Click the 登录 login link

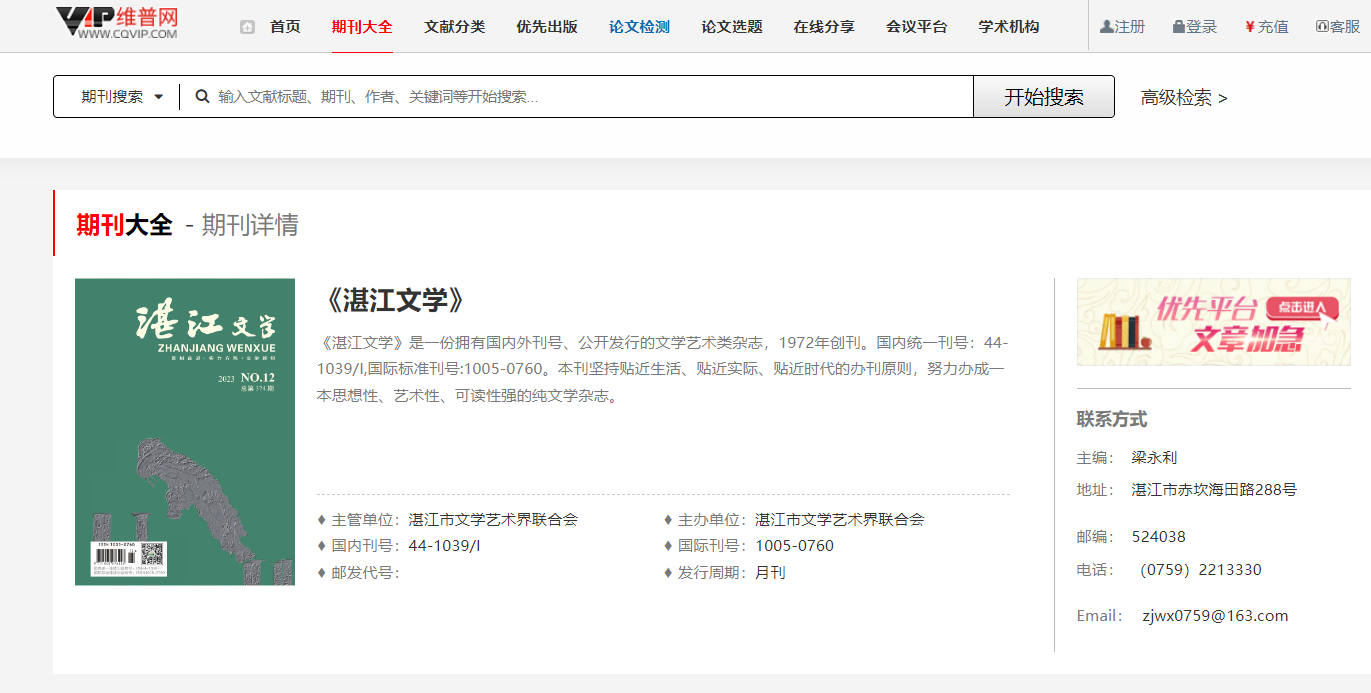1202,27
